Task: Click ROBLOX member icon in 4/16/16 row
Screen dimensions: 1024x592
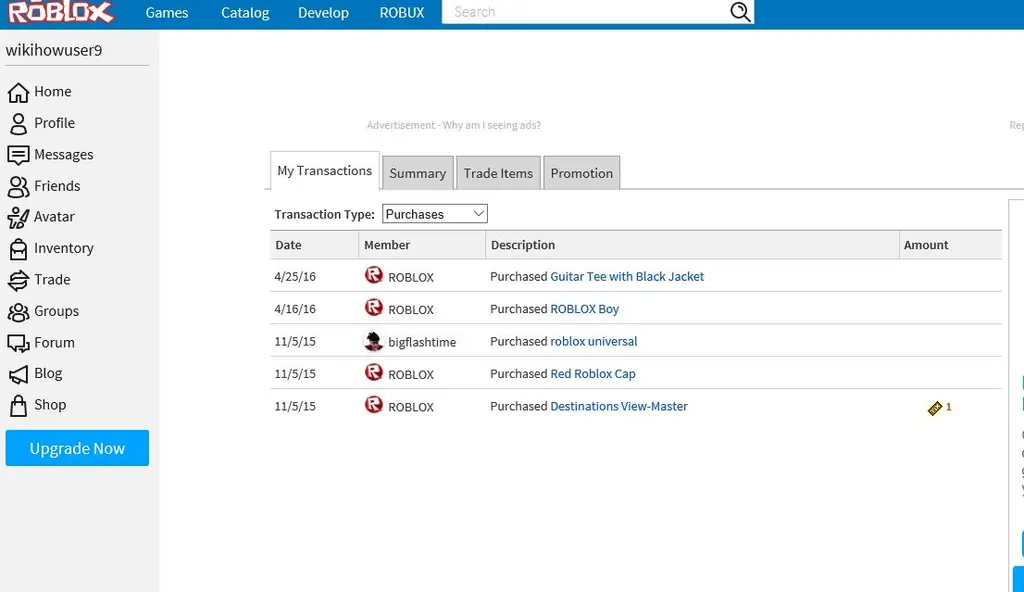Action: (374, 307)
